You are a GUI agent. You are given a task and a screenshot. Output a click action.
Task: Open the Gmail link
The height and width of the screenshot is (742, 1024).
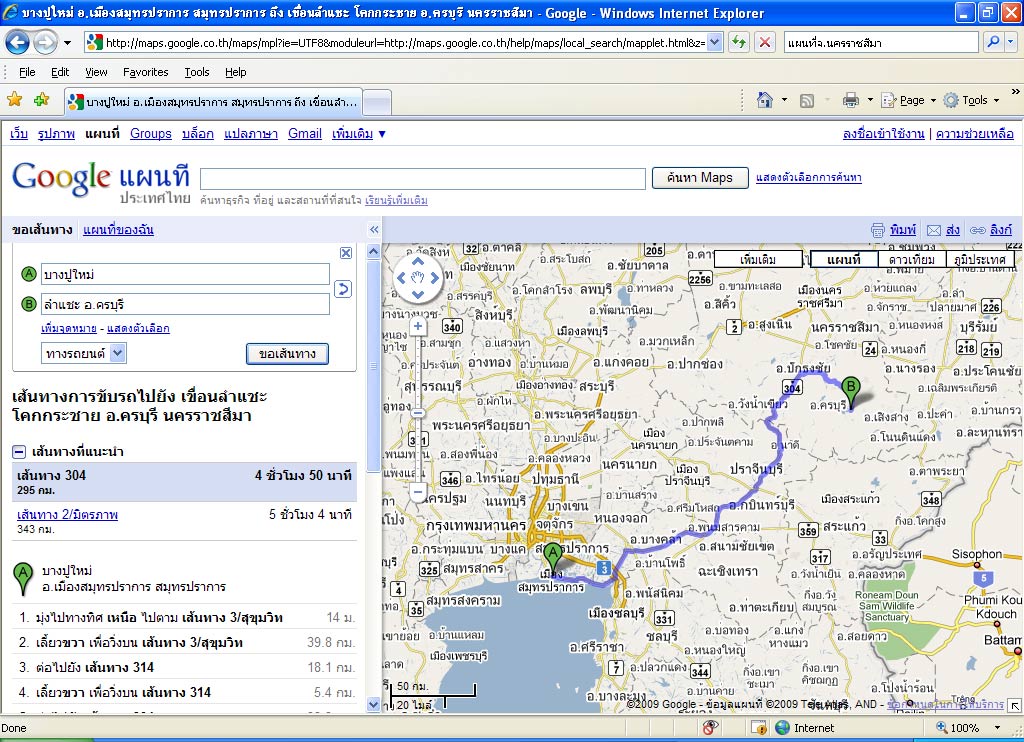pyautogui.click(x=305, y=133)
